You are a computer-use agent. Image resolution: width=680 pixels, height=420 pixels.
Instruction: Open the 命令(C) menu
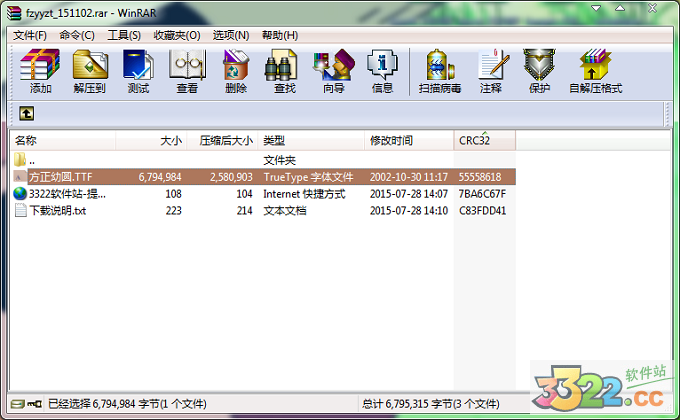pyautogui.click(x=77, y=35)
